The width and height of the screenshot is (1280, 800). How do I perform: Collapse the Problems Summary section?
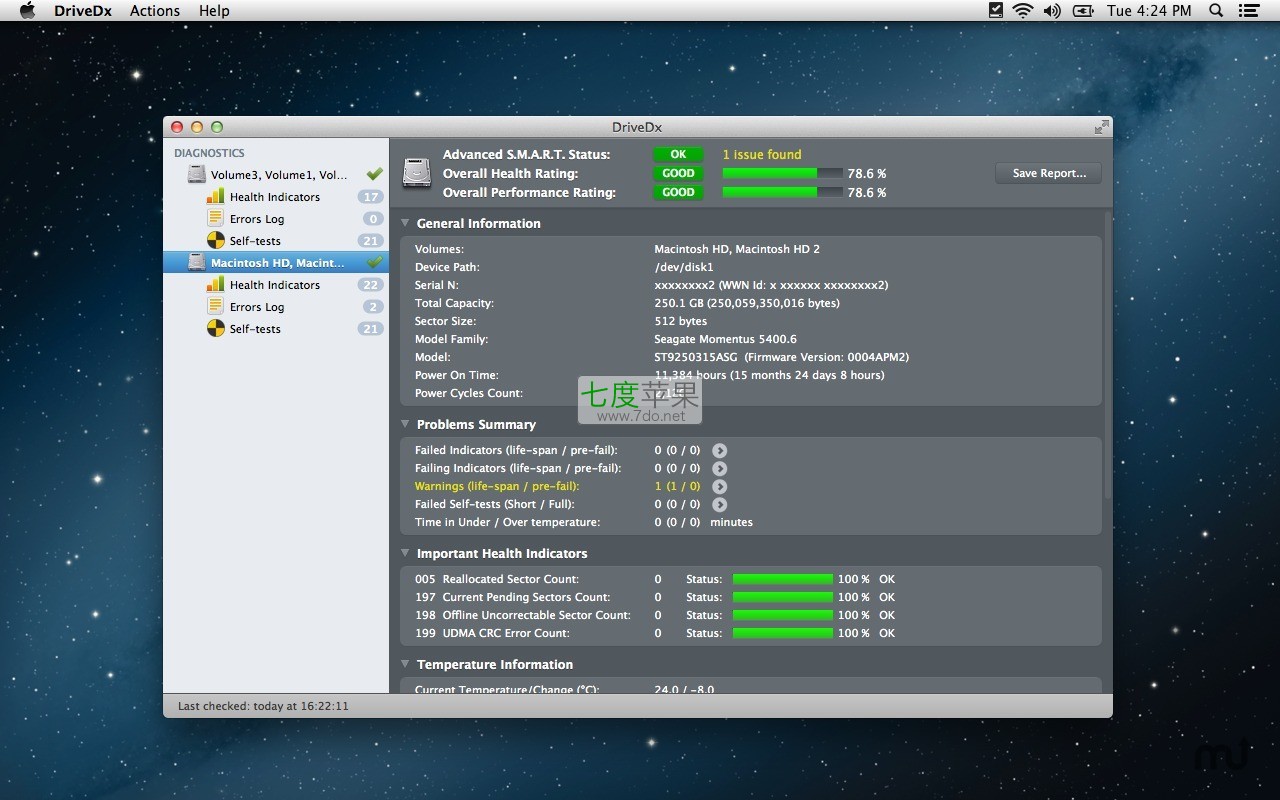tap(406, 425)
